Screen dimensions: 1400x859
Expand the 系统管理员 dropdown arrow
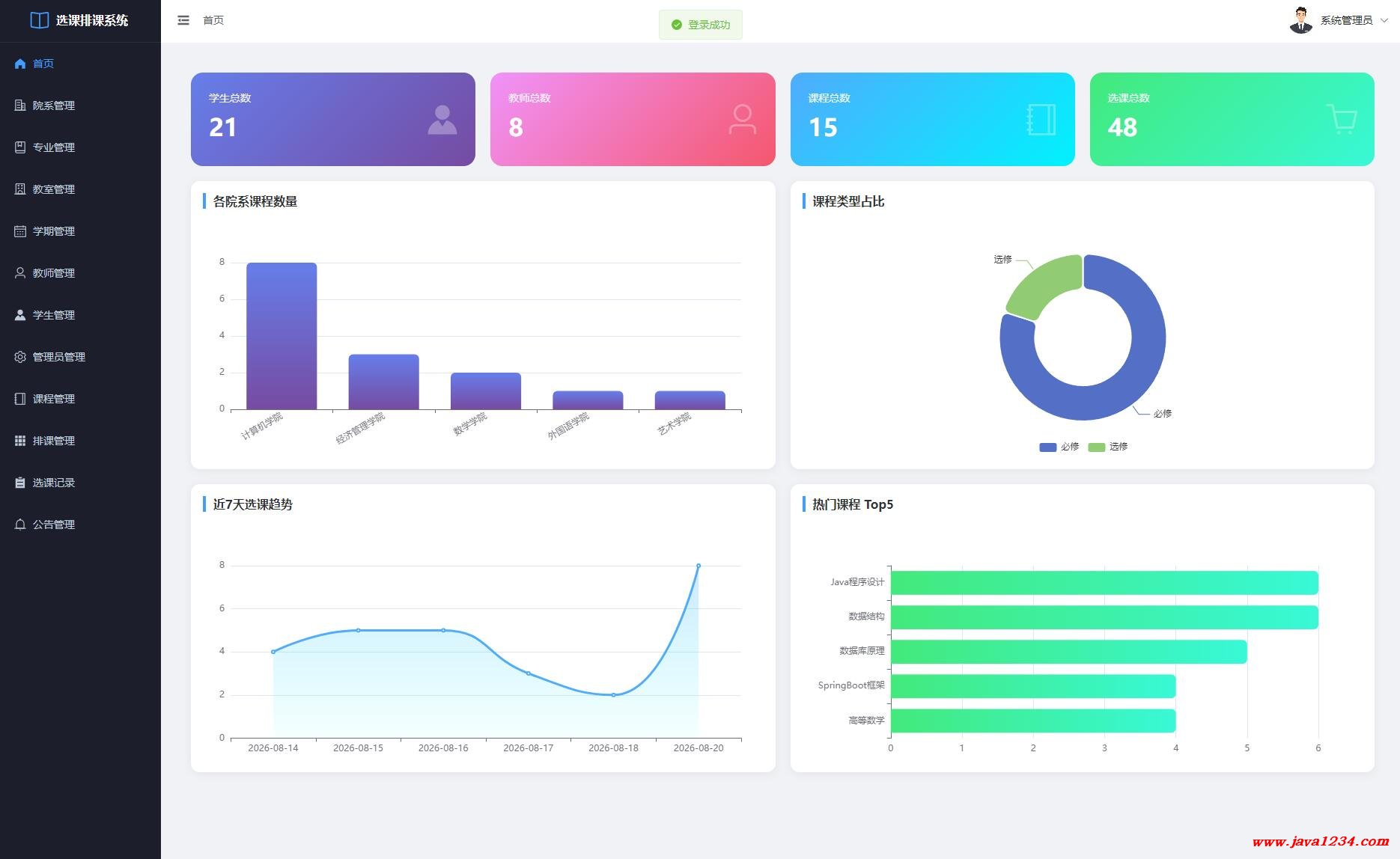click(x=1384, y=20)
